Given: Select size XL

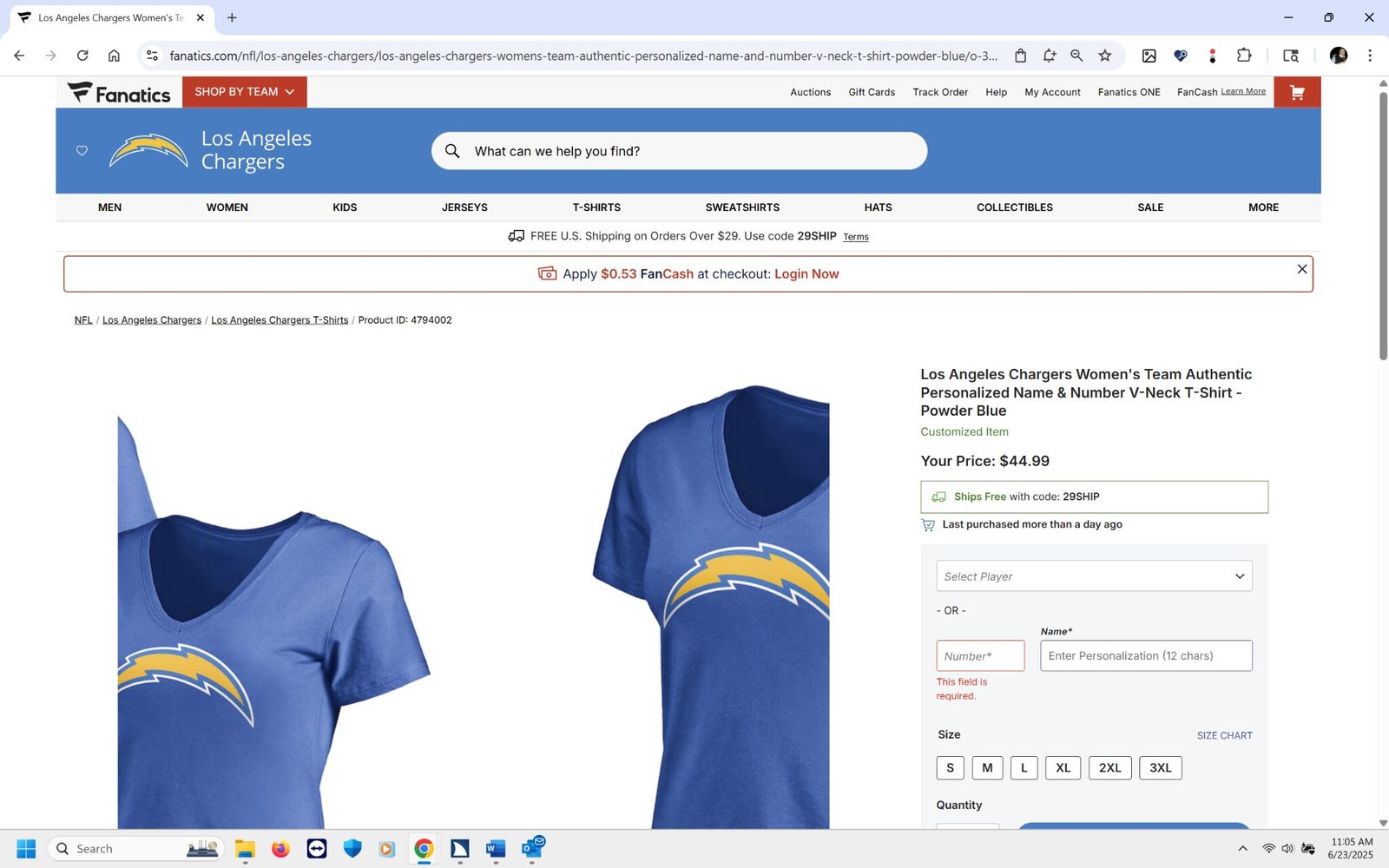Looking at the screenshot, I should click(x=1063, y=767).
